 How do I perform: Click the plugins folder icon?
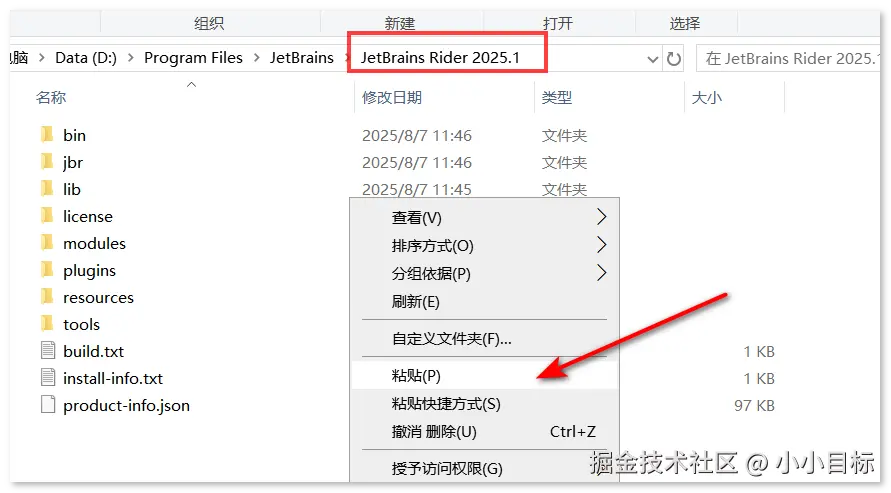(47, 270)
